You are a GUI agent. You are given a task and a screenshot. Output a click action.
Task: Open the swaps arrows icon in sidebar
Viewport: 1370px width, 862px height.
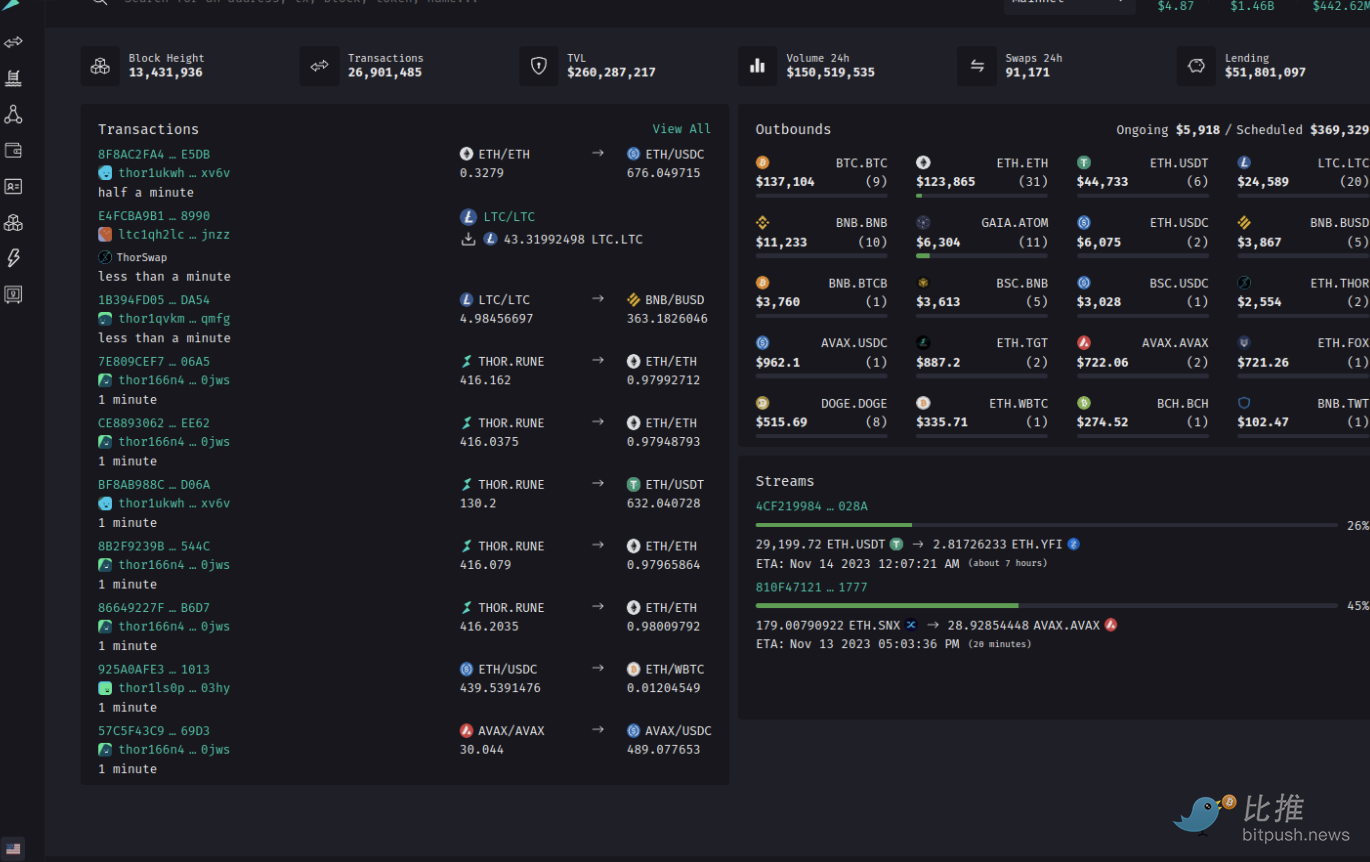click(13, 43)
